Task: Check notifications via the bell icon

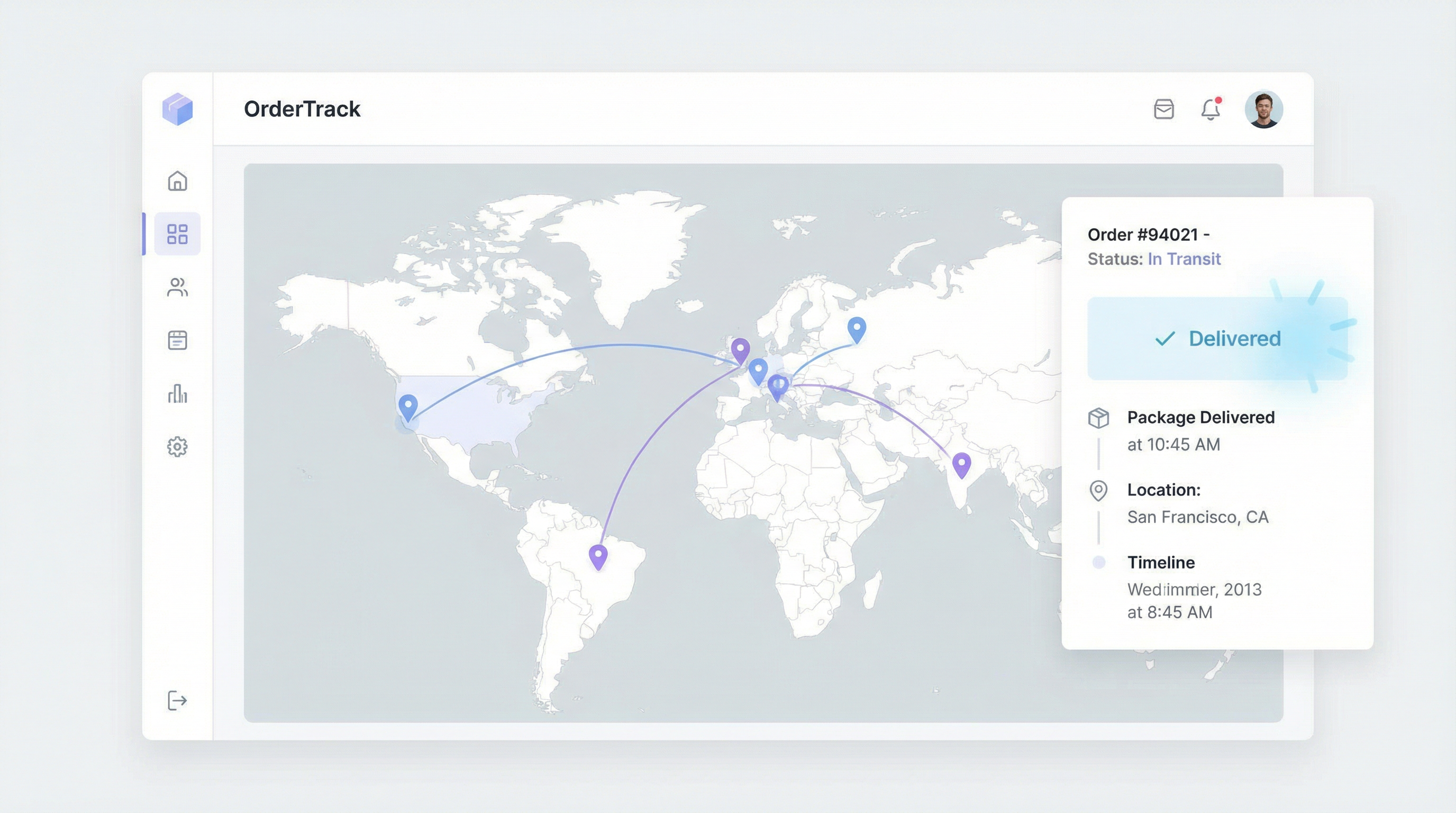Action: pos(1211,109)
